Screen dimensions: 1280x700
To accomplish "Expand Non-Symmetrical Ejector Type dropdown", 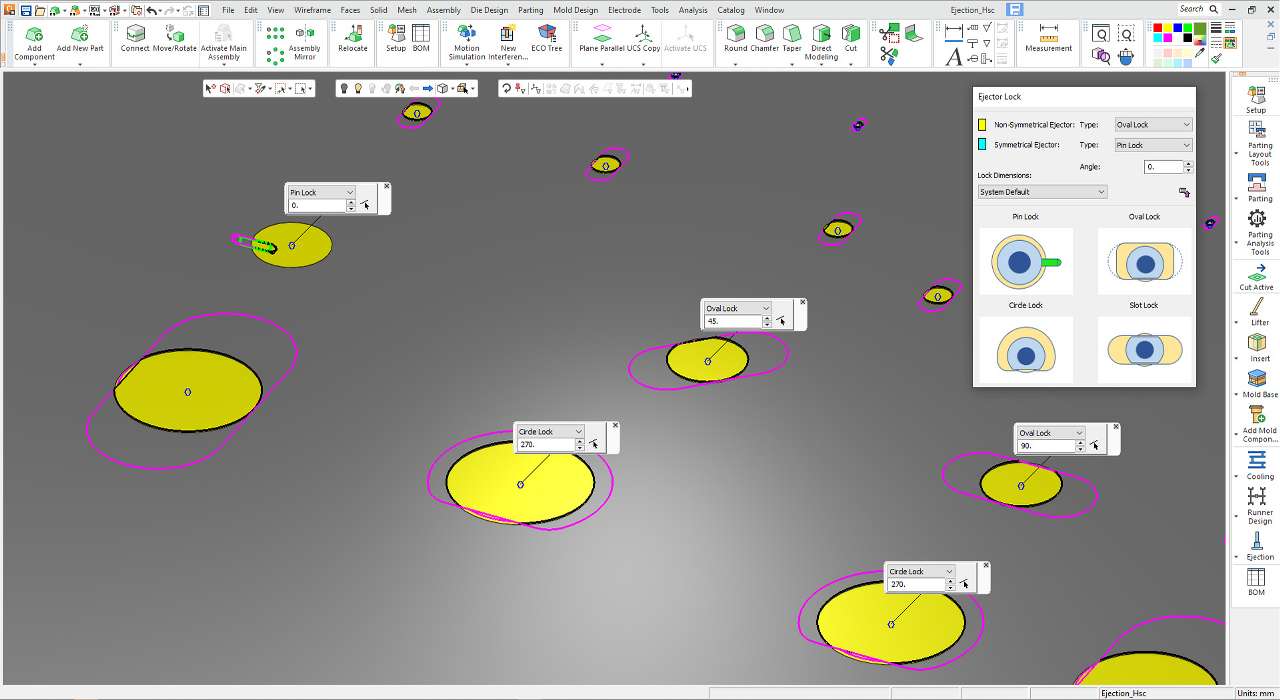I will click(1153, 125).
